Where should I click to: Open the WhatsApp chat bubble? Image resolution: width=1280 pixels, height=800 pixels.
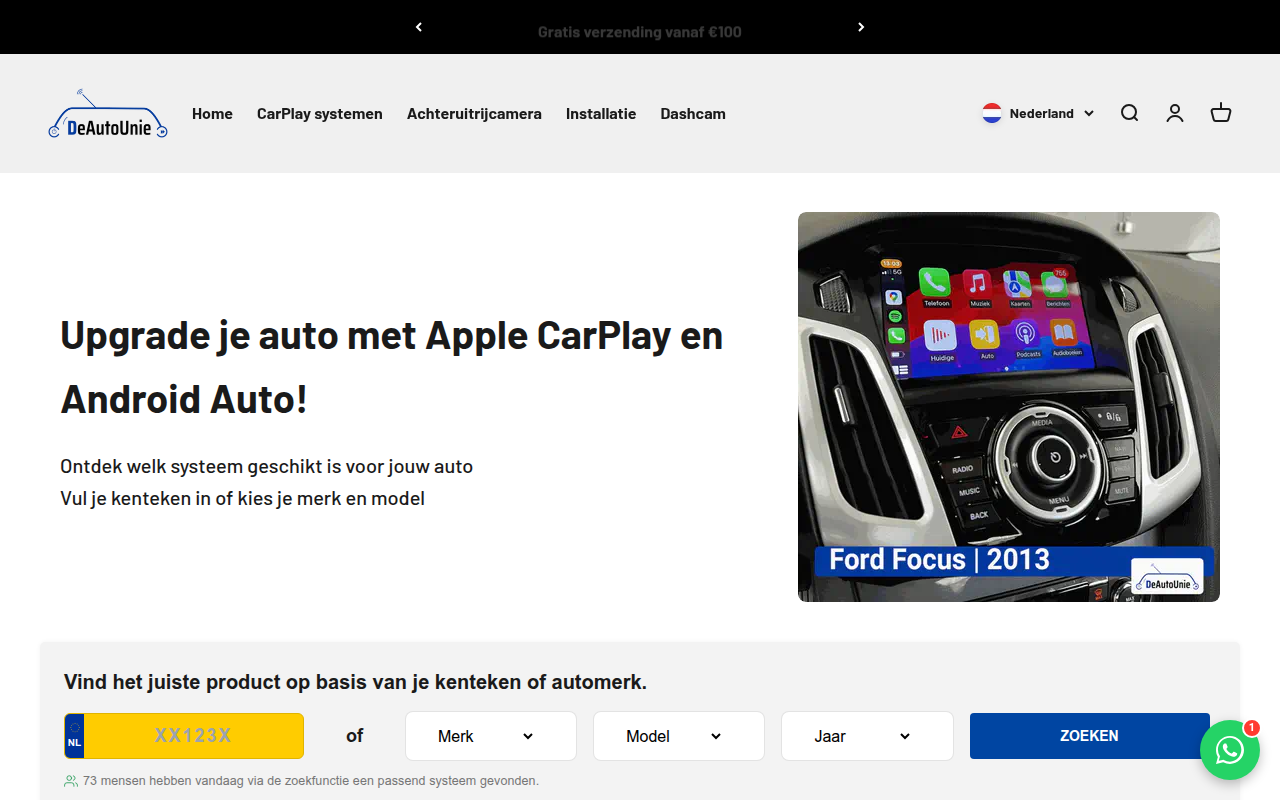point(1230,750)
